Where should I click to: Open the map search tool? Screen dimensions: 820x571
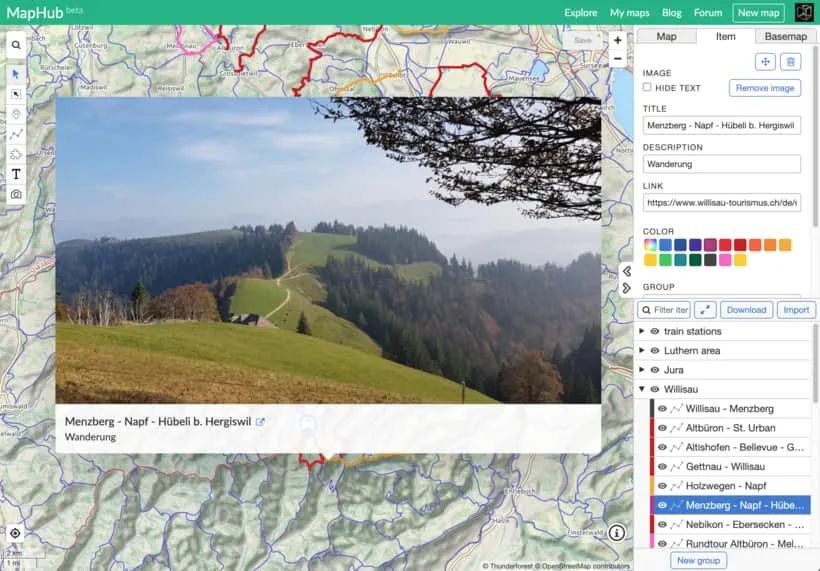click(x=16, y=46)
